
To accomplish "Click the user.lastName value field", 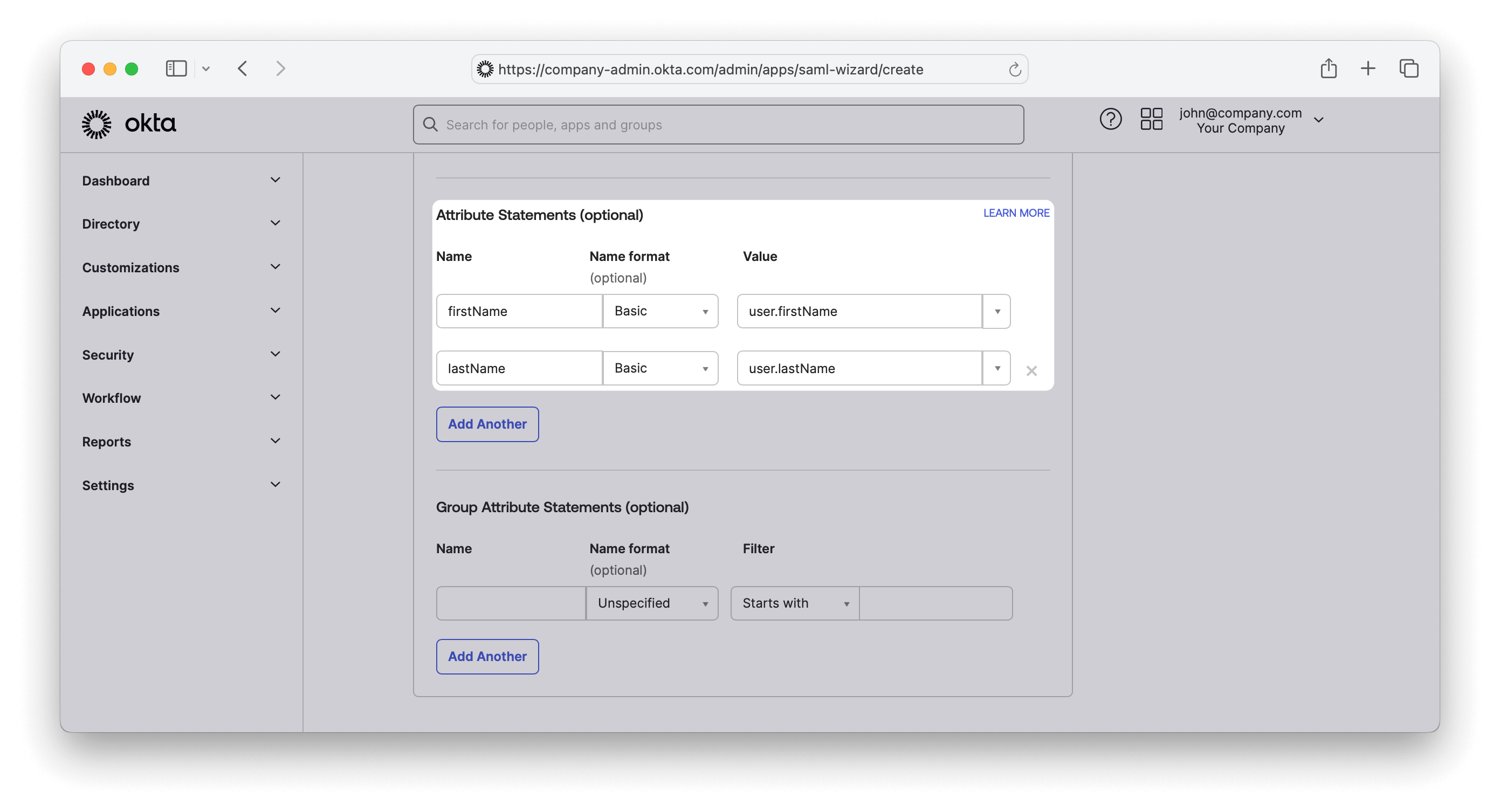I will pyautogui.click(x=860, y=368).
